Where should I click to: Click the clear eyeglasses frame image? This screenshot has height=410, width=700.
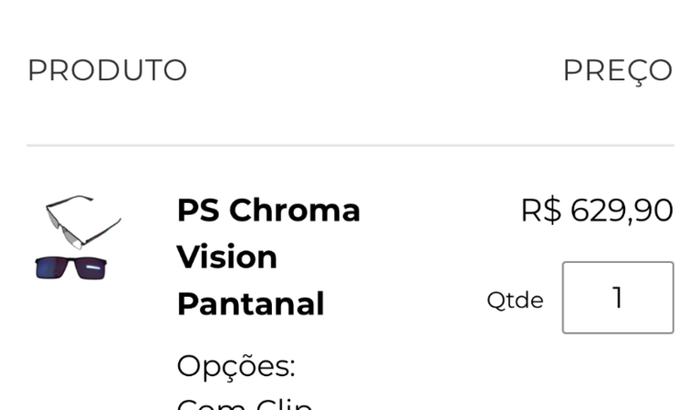[x=82, y=220]
